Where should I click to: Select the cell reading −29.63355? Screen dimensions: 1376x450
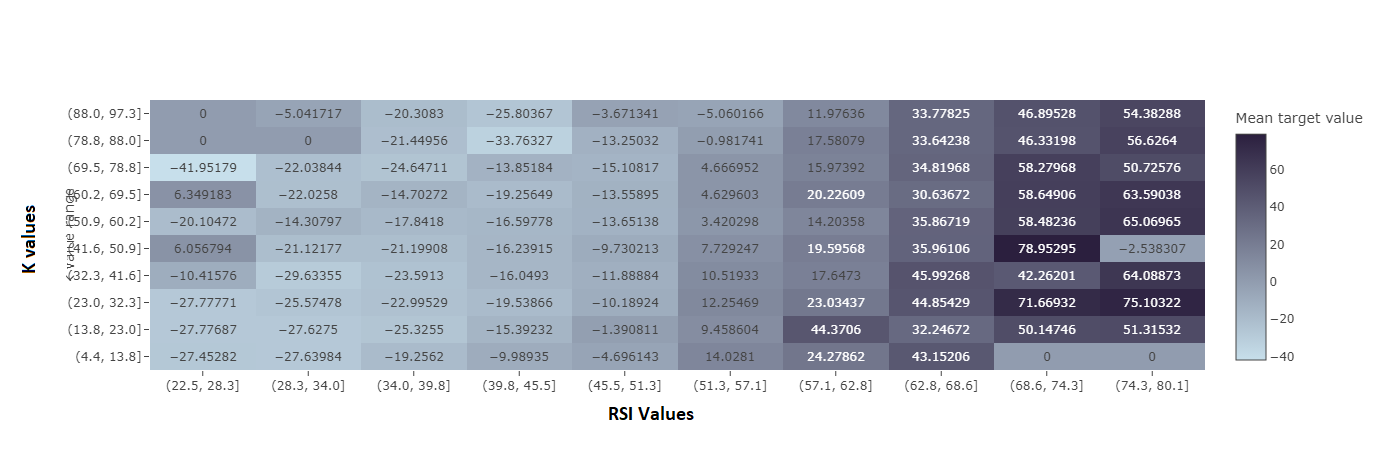(309, 275)
